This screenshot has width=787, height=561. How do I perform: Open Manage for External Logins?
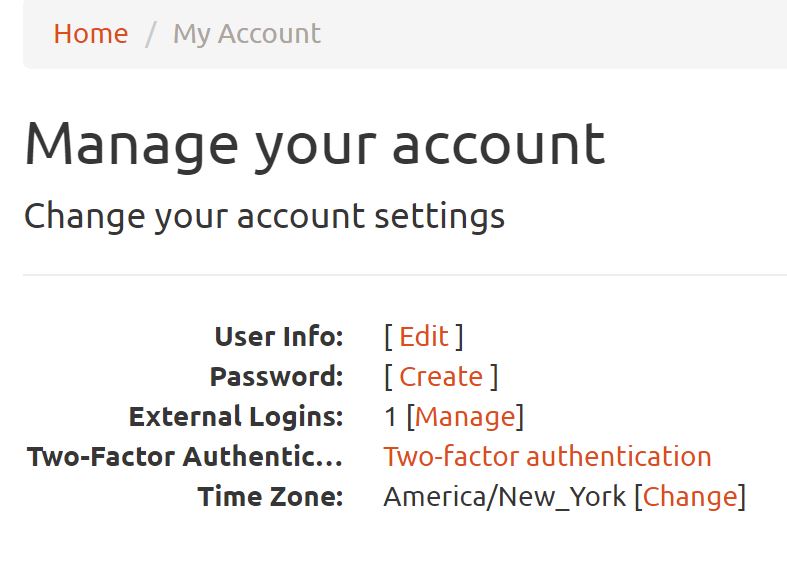tap(465, 417)
